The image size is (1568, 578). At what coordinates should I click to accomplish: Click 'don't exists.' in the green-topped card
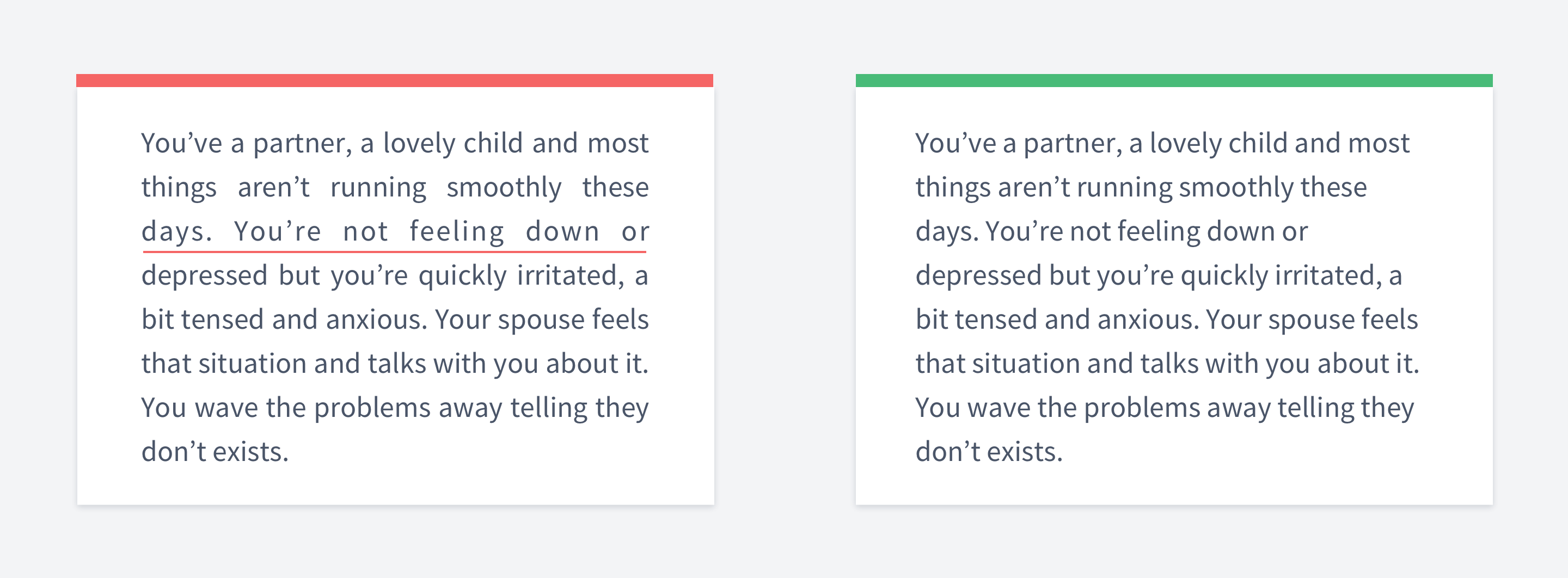click(x=989, y=452)
